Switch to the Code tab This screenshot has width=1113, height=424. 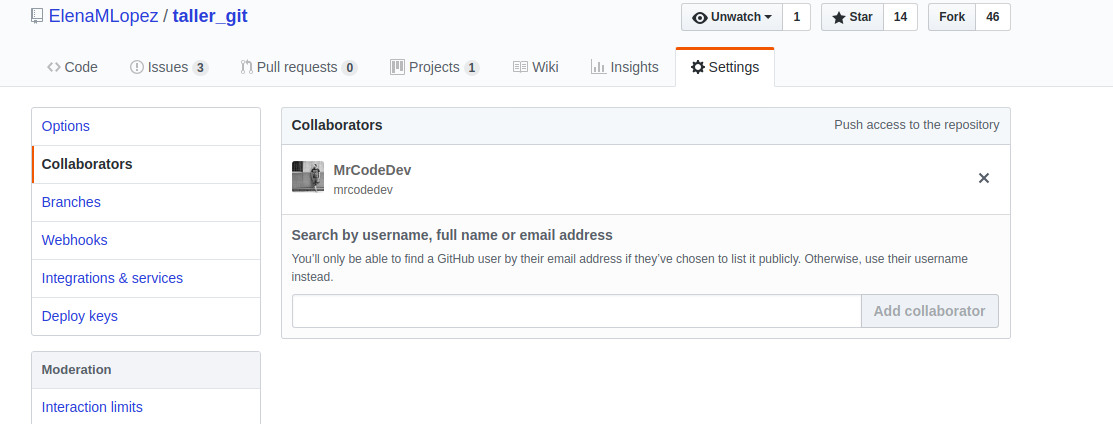click(72, 67)
